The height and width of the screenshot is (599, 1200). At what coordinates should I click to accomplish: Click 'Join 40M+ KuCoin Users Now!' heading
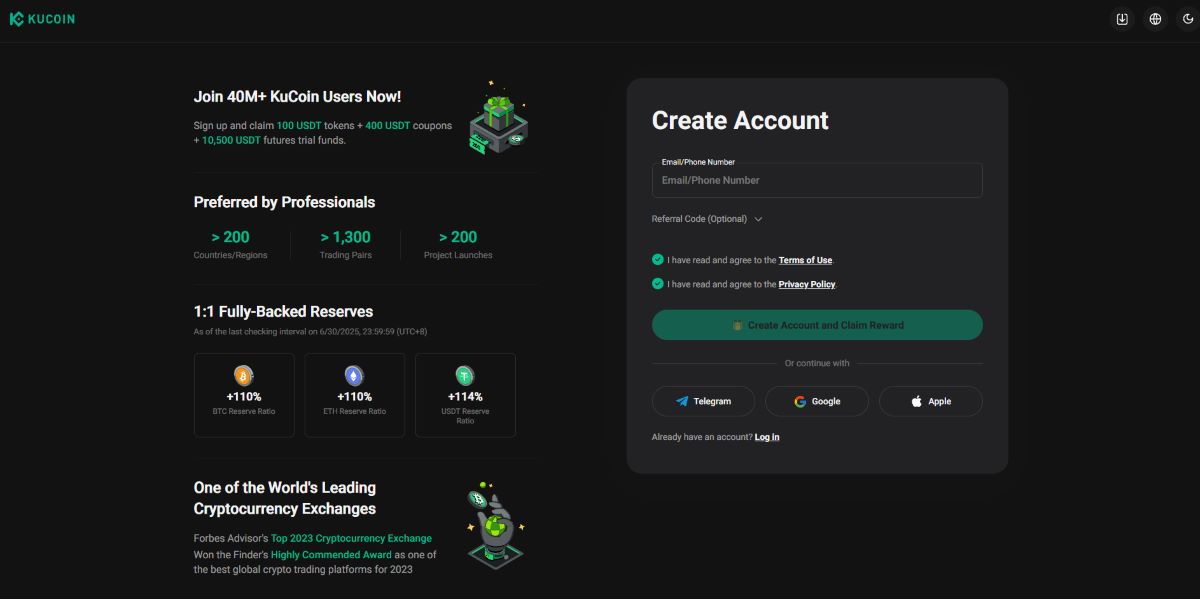click(297, 97)
